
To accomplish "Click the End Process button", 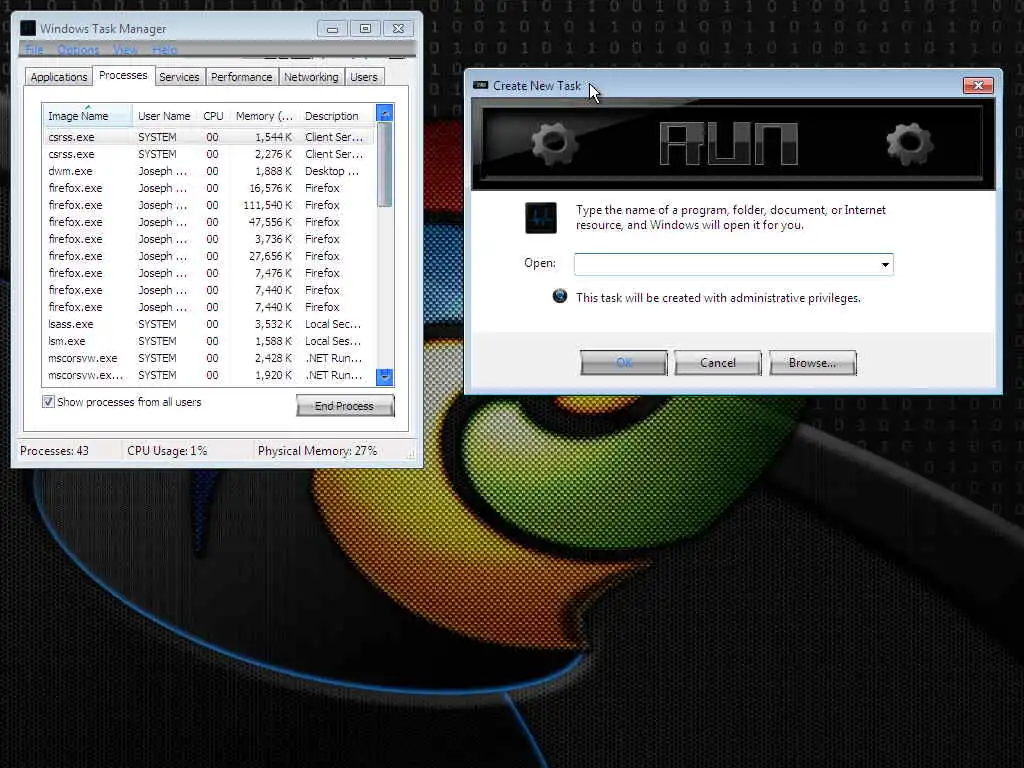I will [345, 406].
